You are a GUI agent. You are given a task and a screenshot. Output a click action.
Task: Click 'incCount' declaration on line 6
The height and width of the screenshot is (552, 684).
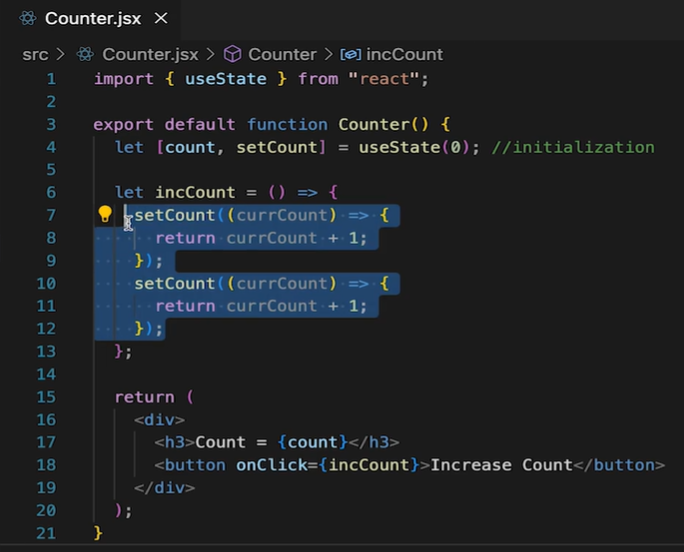click(195, 192)
